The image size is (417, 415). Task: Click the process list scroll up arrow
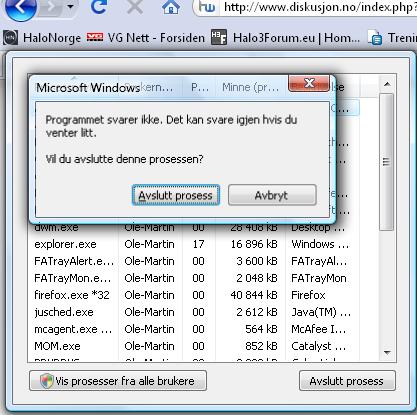pyautogui.click(x=387, y=84)
